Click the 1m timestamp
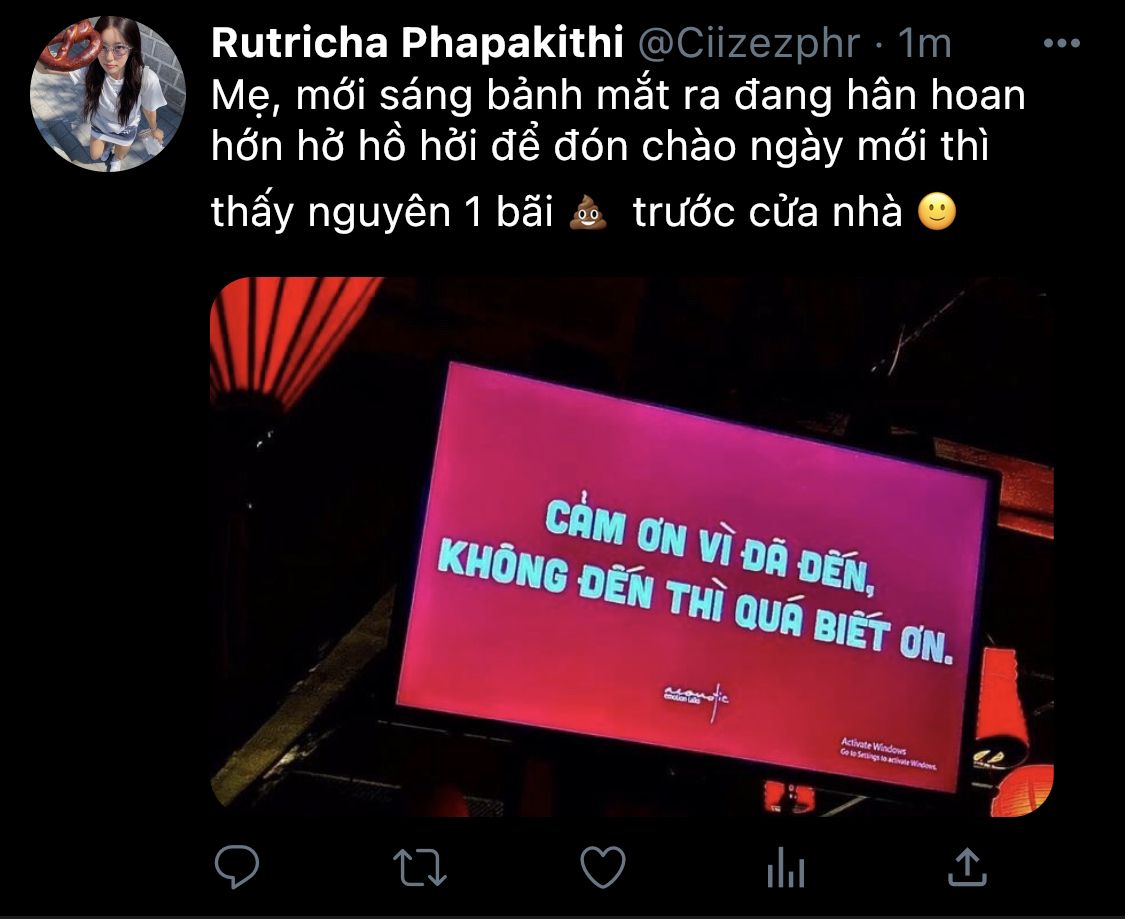1125x919 pixels. pyautogui.click(x=925, y=44)
